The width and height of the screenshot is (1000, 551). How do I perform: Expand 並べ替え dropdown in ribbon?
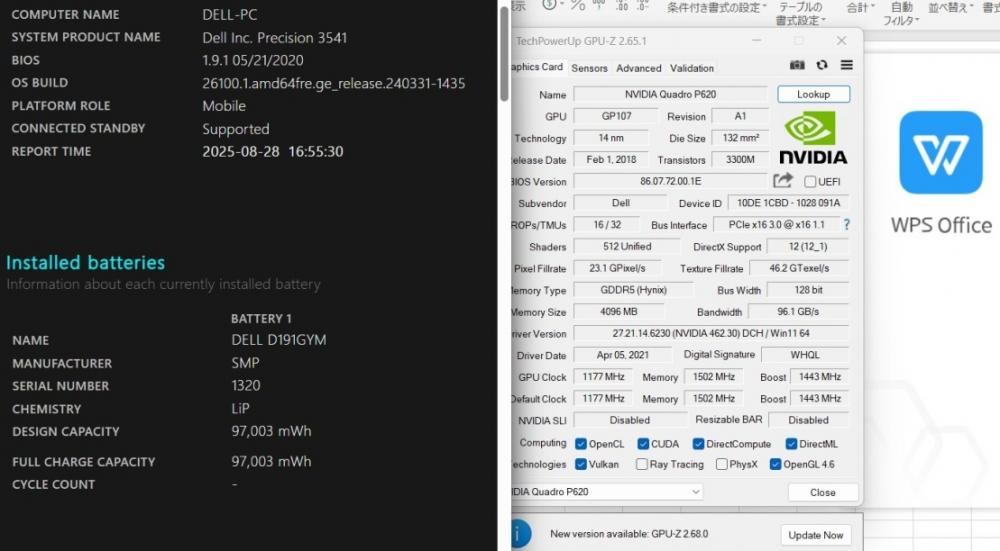coord(950,7)
